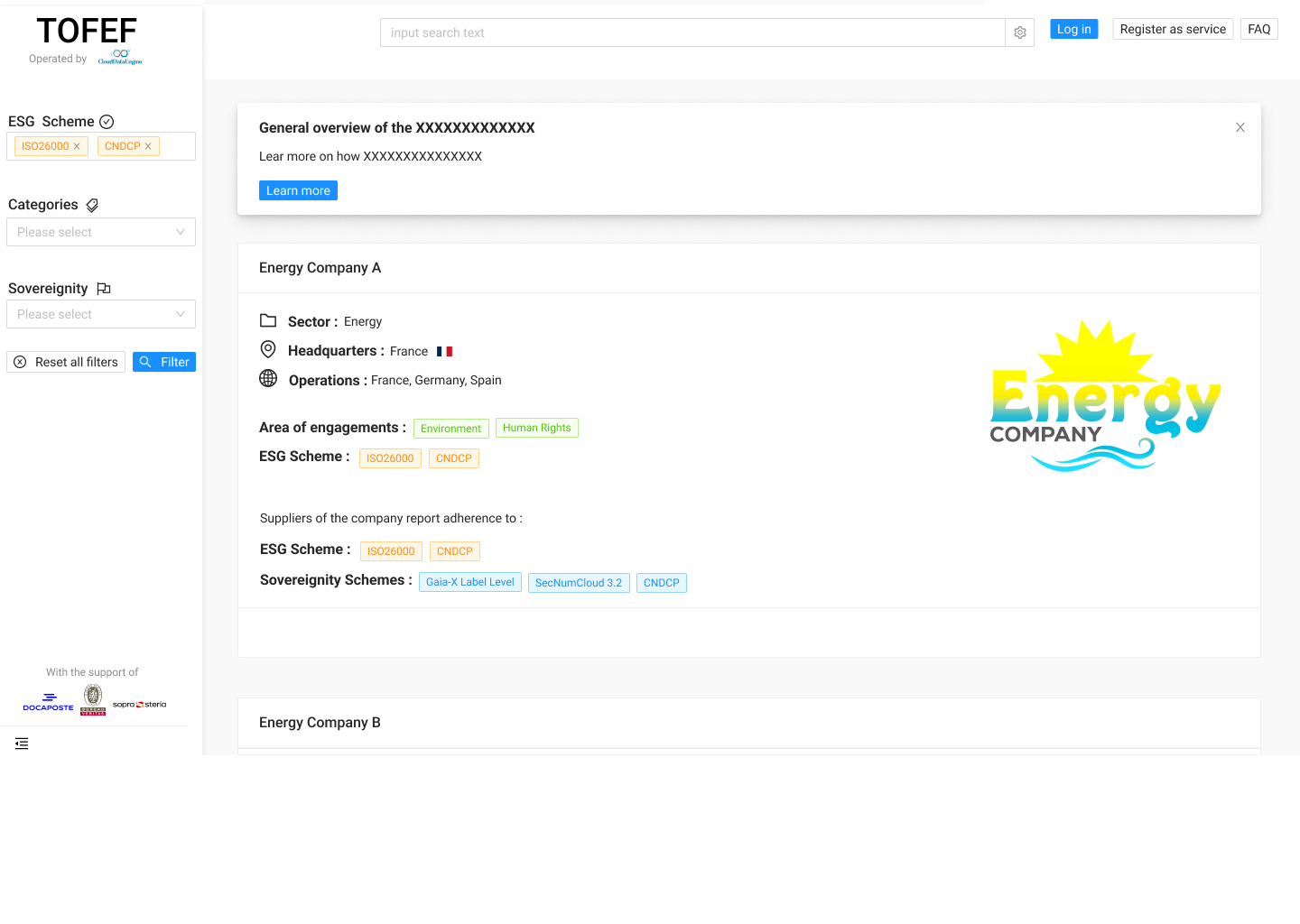
Task: Click the Energy Company logo image
Action: (1104, 396)
